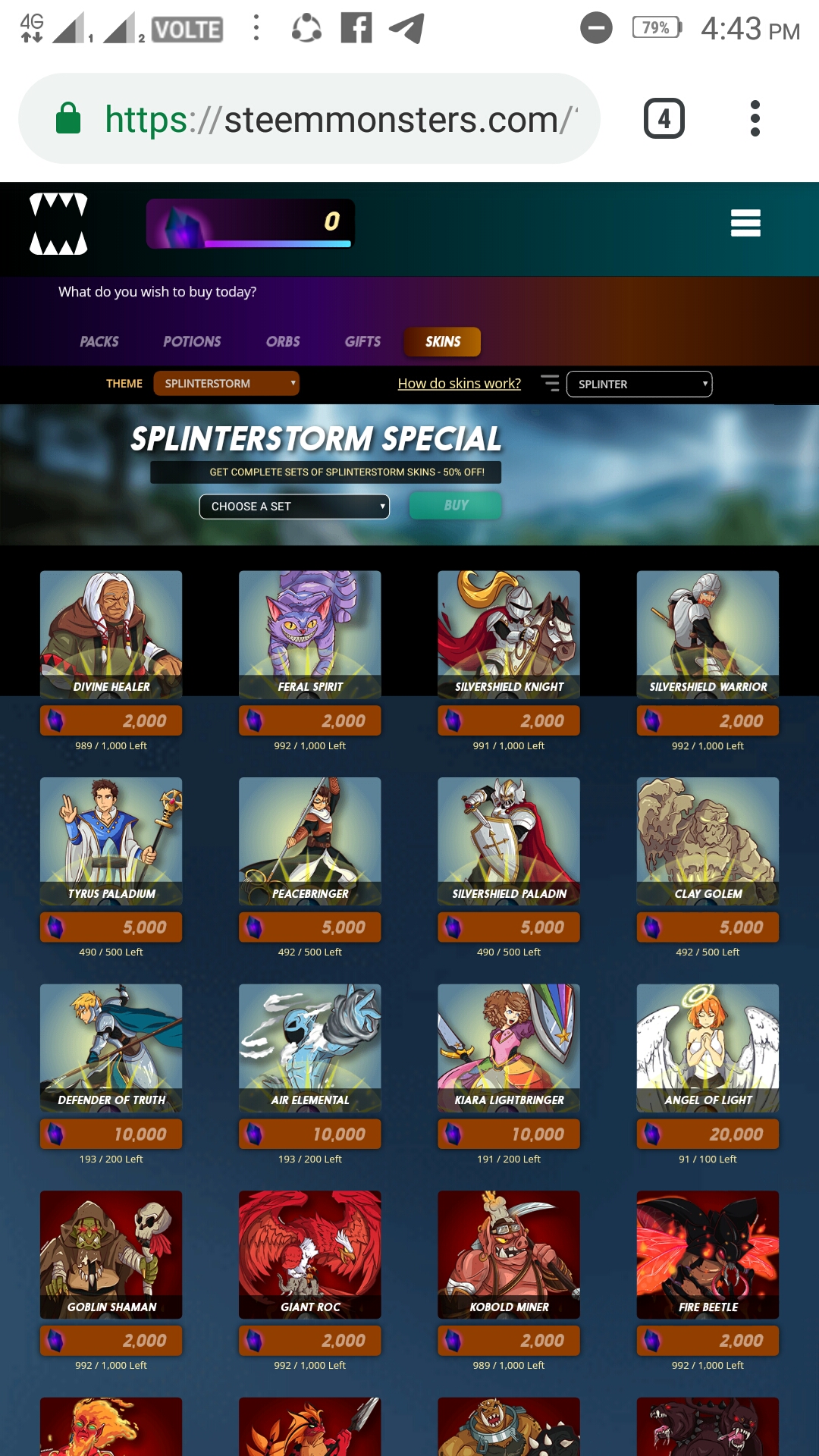Viewport: 819px width, 1456px height.
Task: Open browser three-dot overflow menu
Action: pyautogui.click(x=755, y=118)
